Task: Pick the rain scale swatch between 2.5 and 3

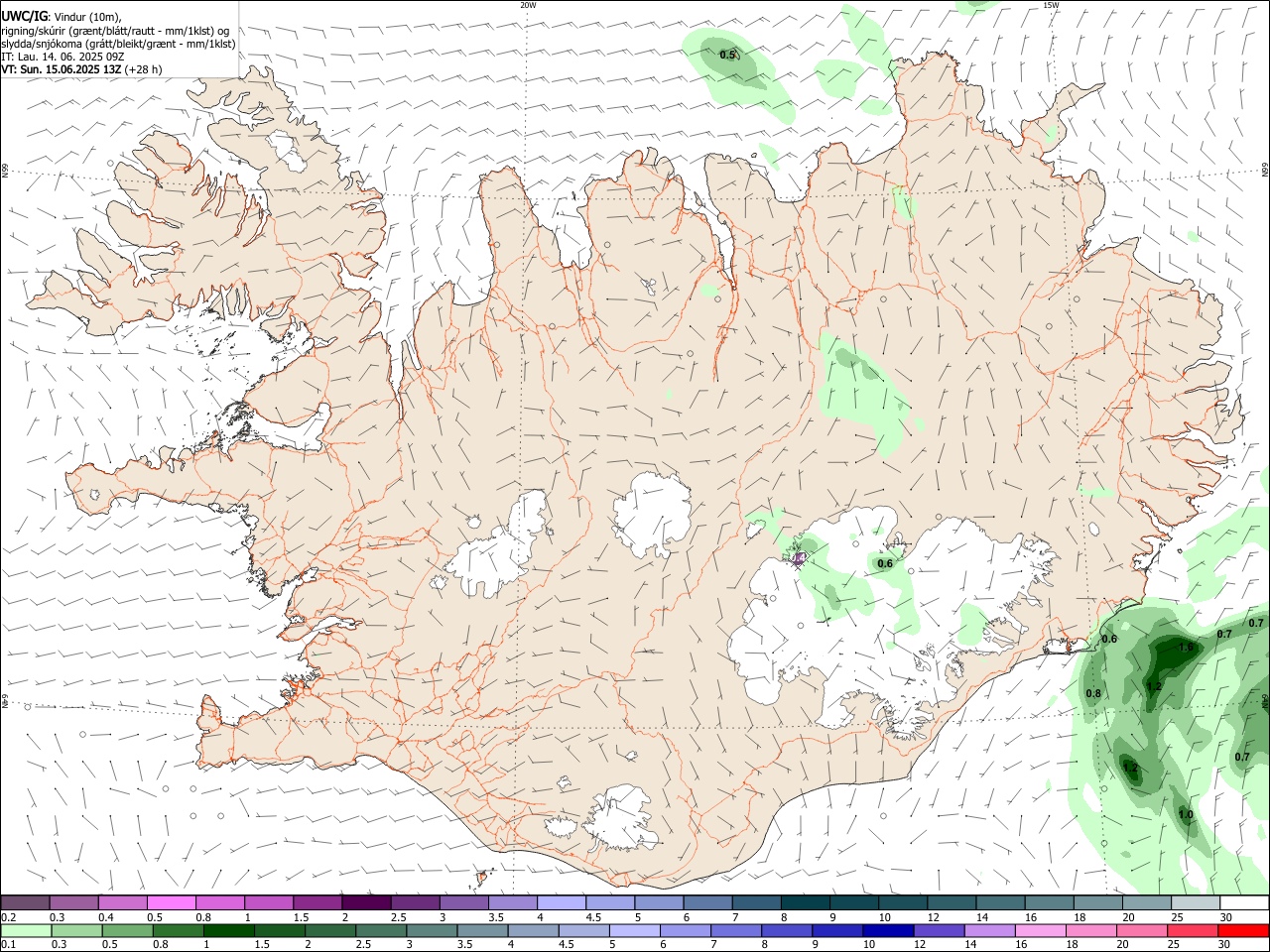Action: [x=381, y=931]
